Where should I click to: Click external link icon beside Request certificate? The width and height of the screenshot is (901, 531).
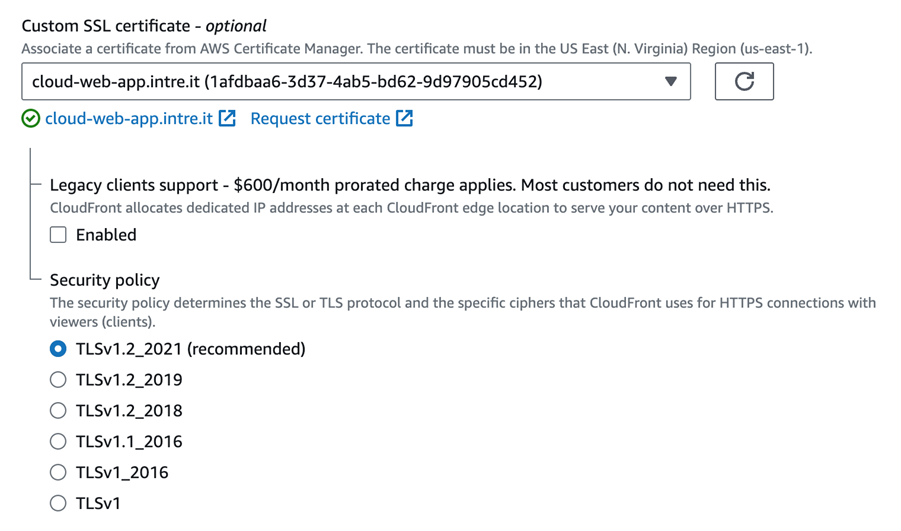pos(405,118)
